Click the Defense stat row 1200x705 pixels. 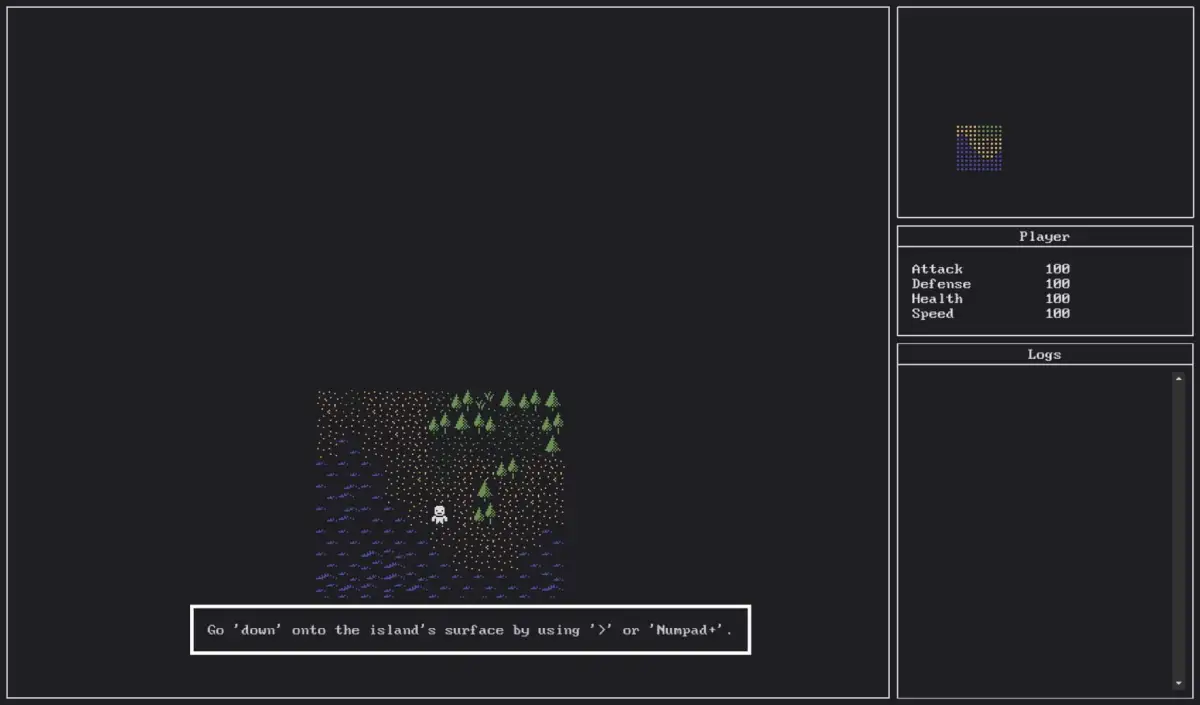point(990,284)
